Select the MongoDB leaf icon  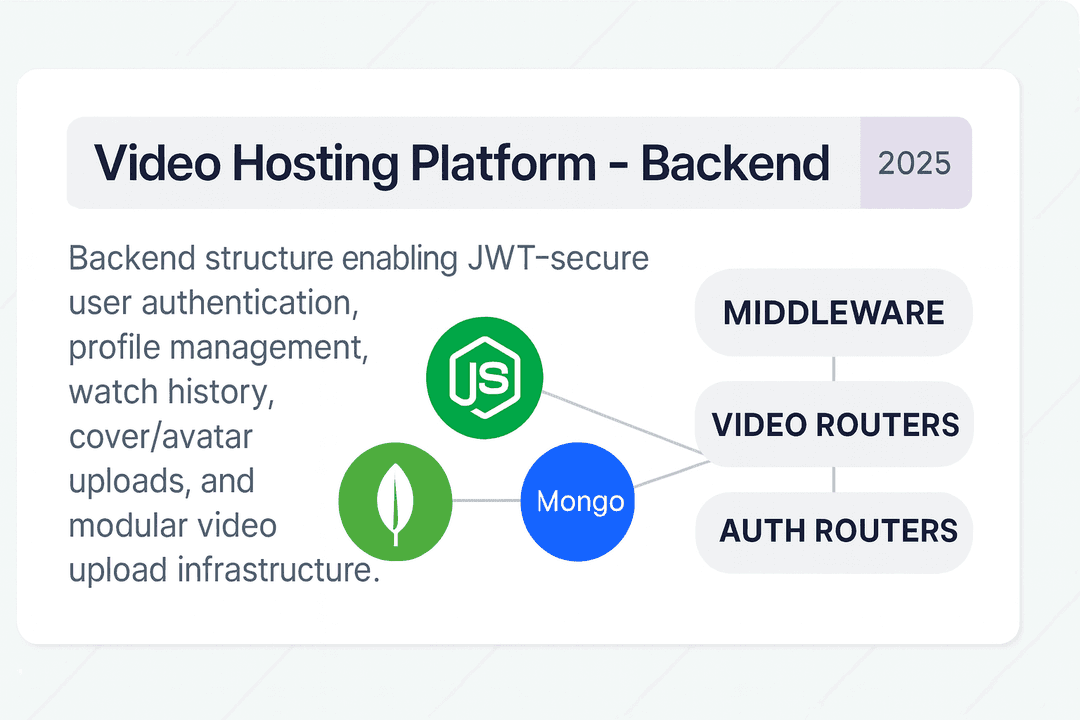coord(396,501)
